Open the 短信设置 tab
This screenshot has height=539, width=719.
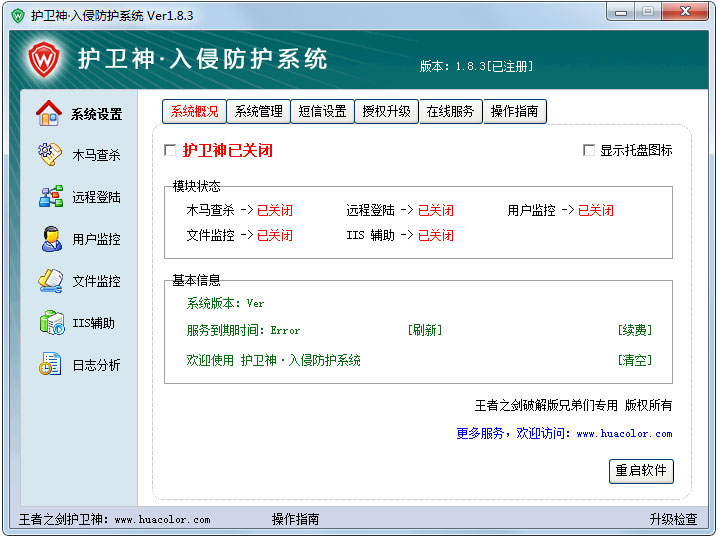322,112
